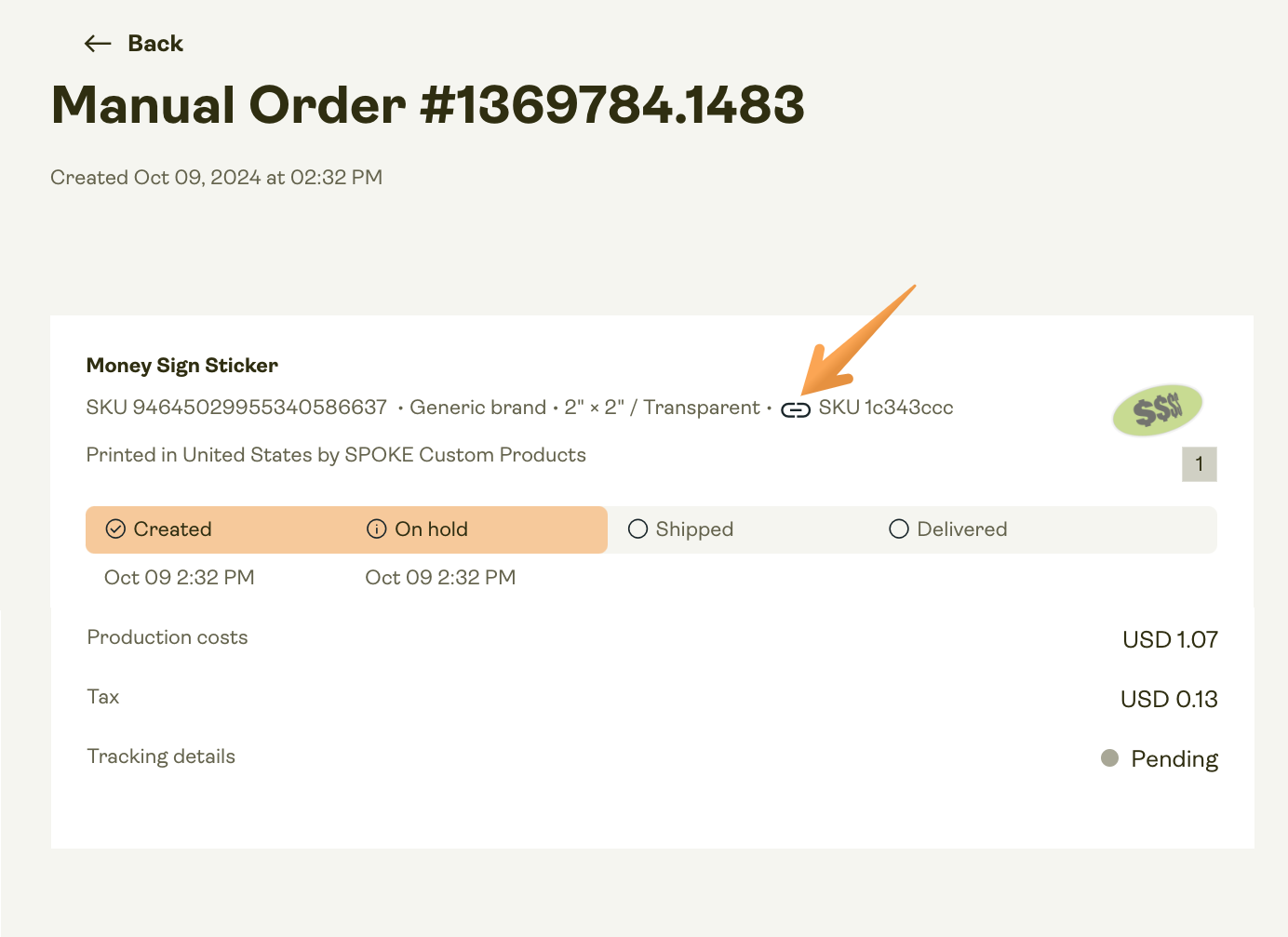Click the Back link
Viewport: 1288px width, 937px height.
(x=154, y=43)
